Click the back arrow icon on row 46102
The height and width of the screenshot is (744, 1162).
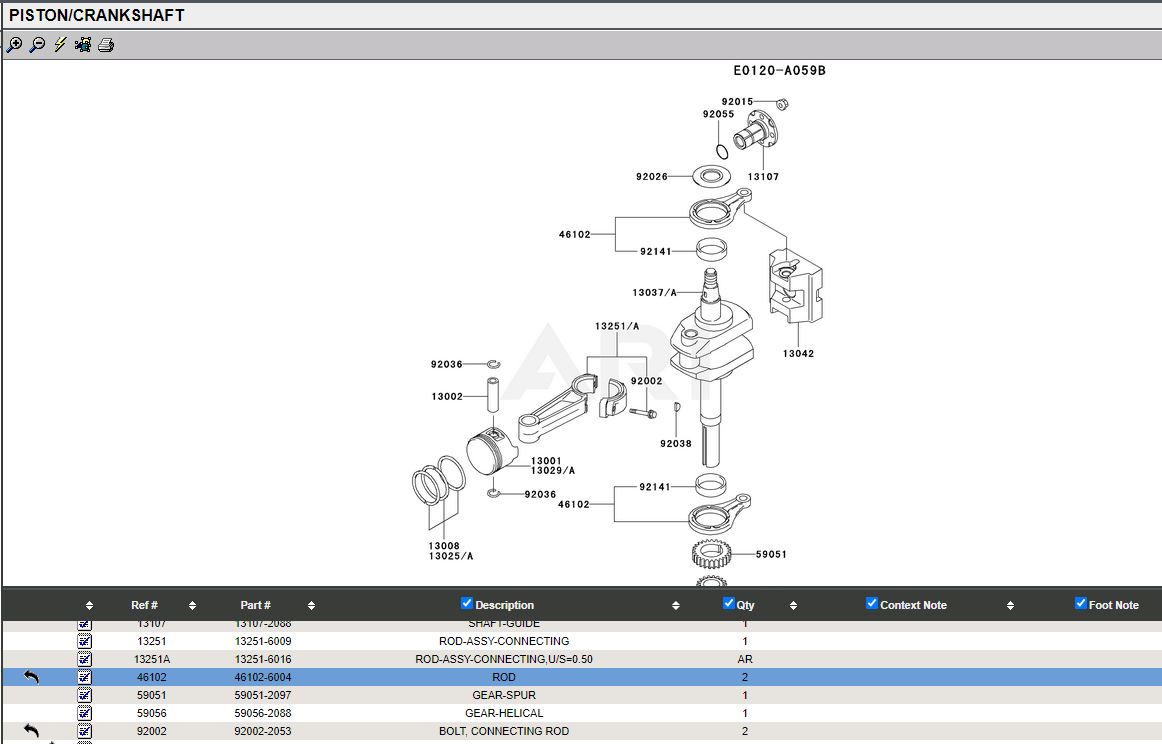tap(31, 677)
